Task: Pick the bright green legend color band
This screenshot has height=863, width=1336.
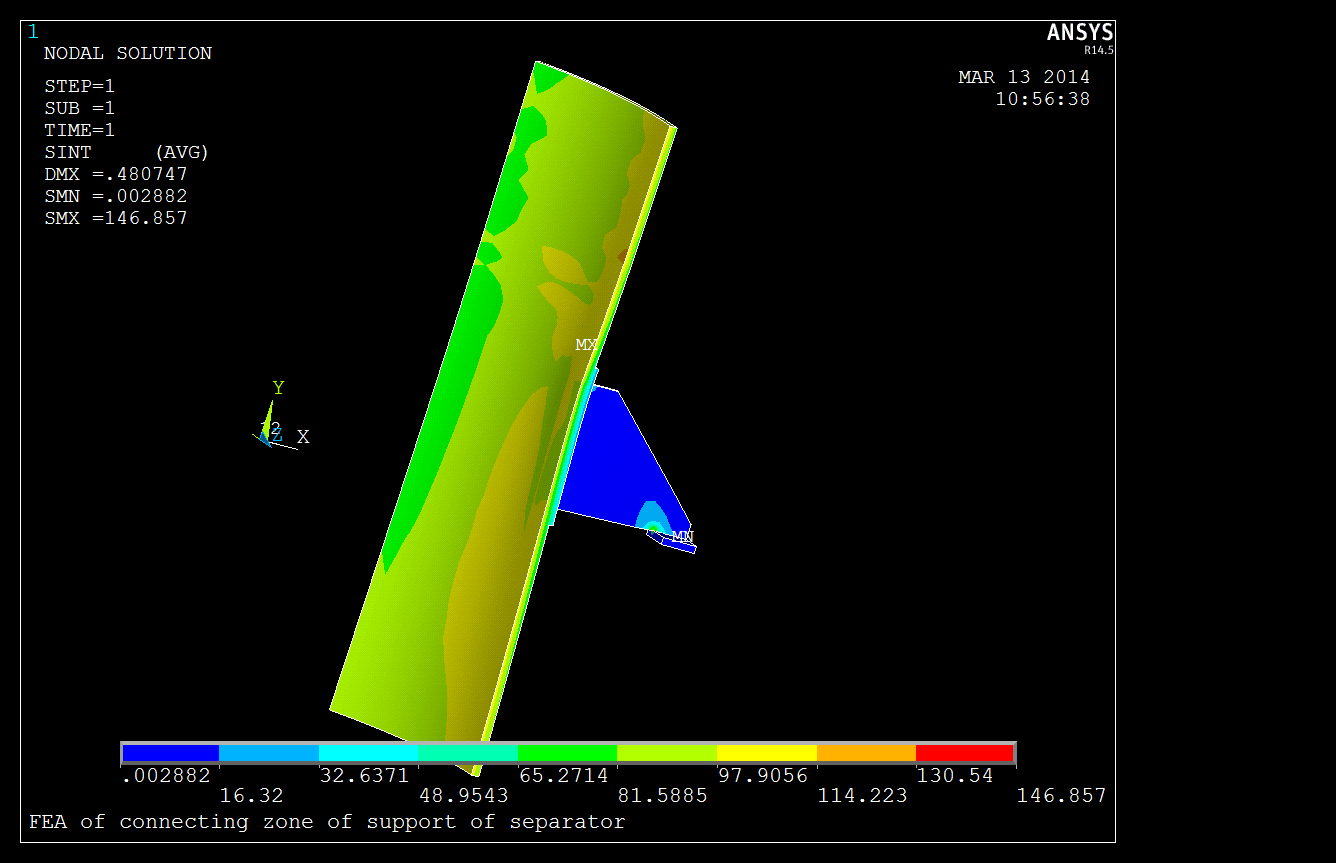Action: (x=567, y=753)
